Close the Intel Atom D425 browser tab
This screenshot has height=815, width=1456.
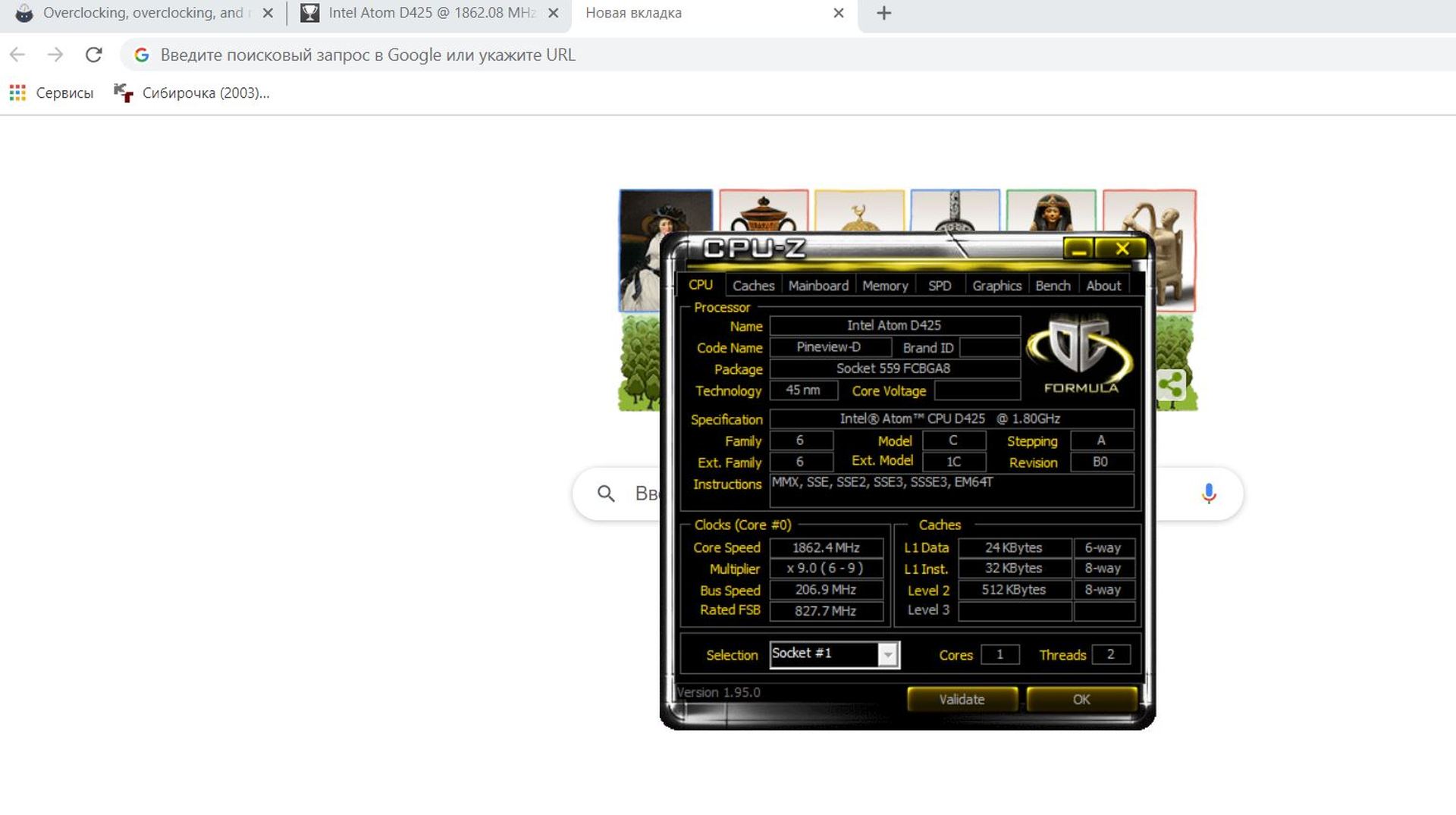554,13
